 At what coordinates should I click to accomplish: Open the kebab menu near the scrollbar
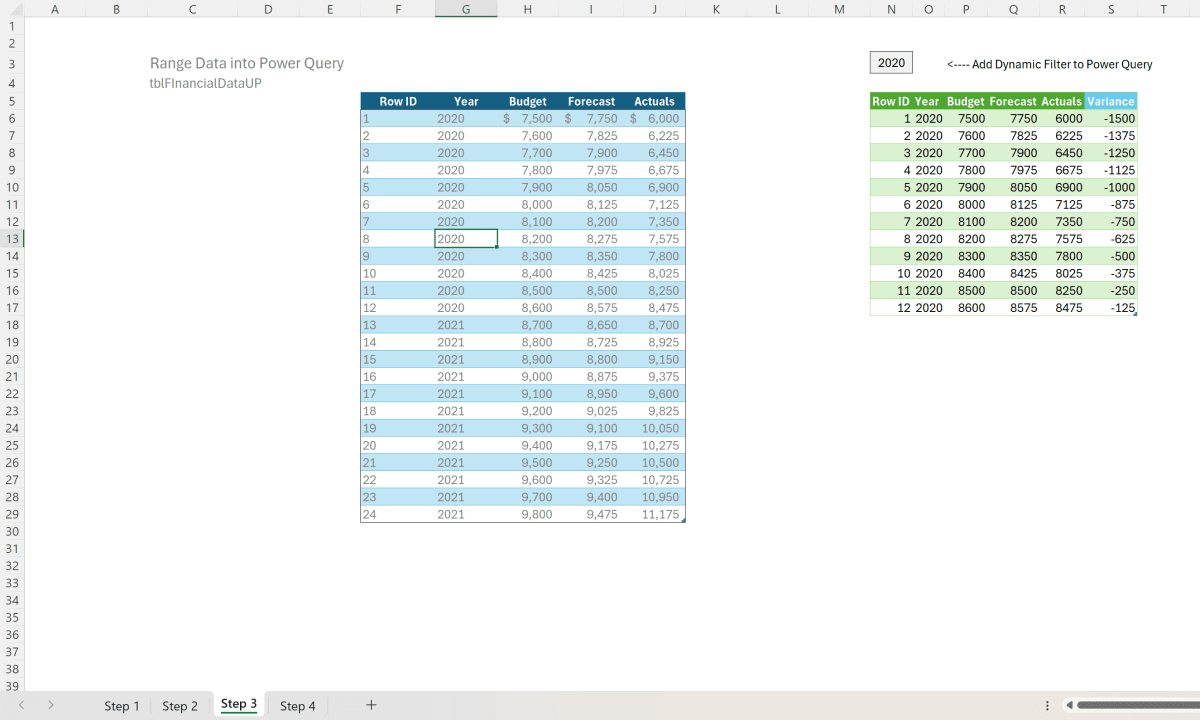click(1046, 705)
